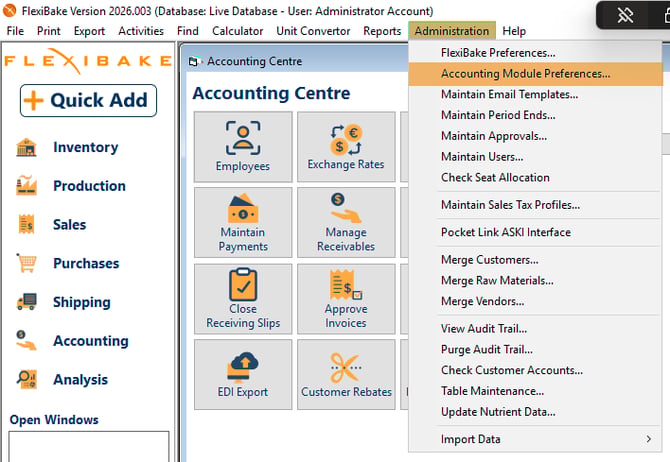Open the Unit Convertor menu

[x=313, y=31]
